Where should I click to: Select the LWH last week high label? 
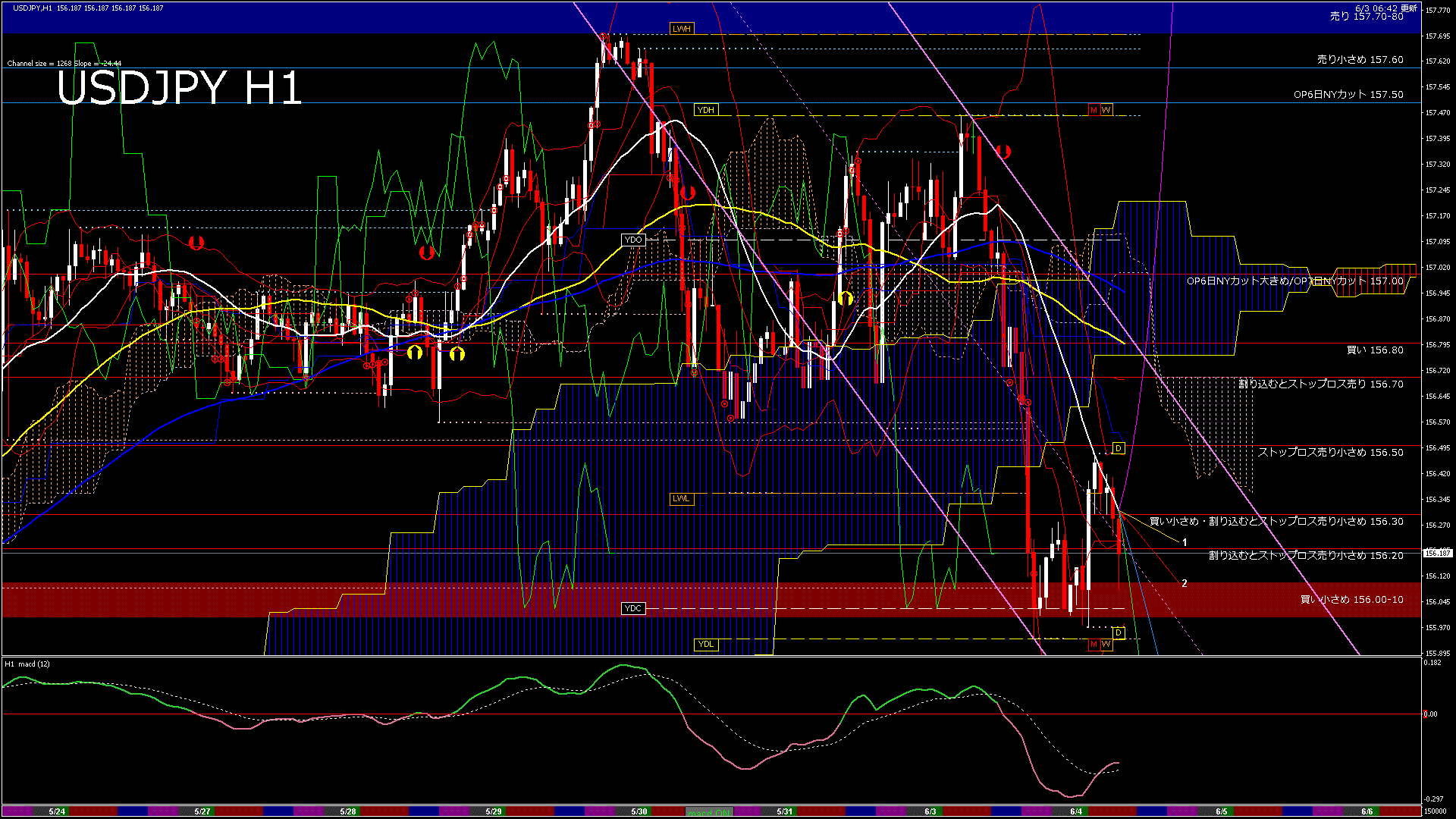click(x=682, y=29)
